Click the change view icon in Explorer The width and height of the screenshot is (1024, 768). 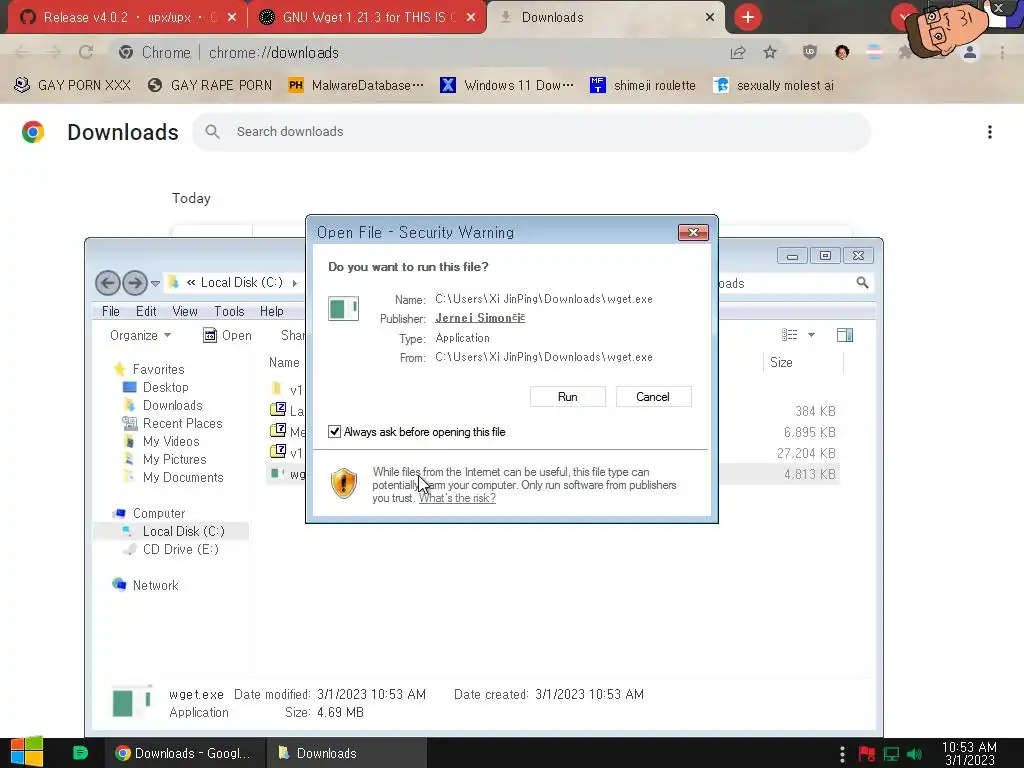tap(790, 335)
